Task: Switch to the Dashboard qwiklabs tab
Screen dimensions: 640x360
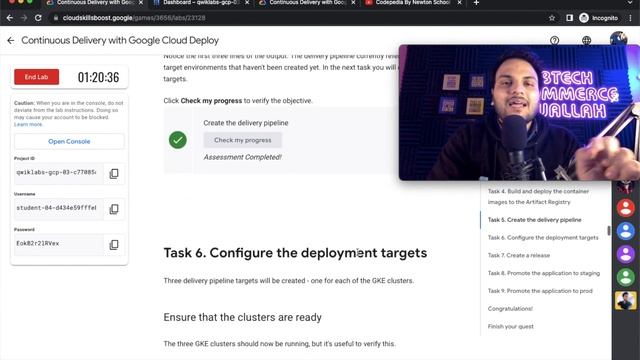Action: (200, 3)
